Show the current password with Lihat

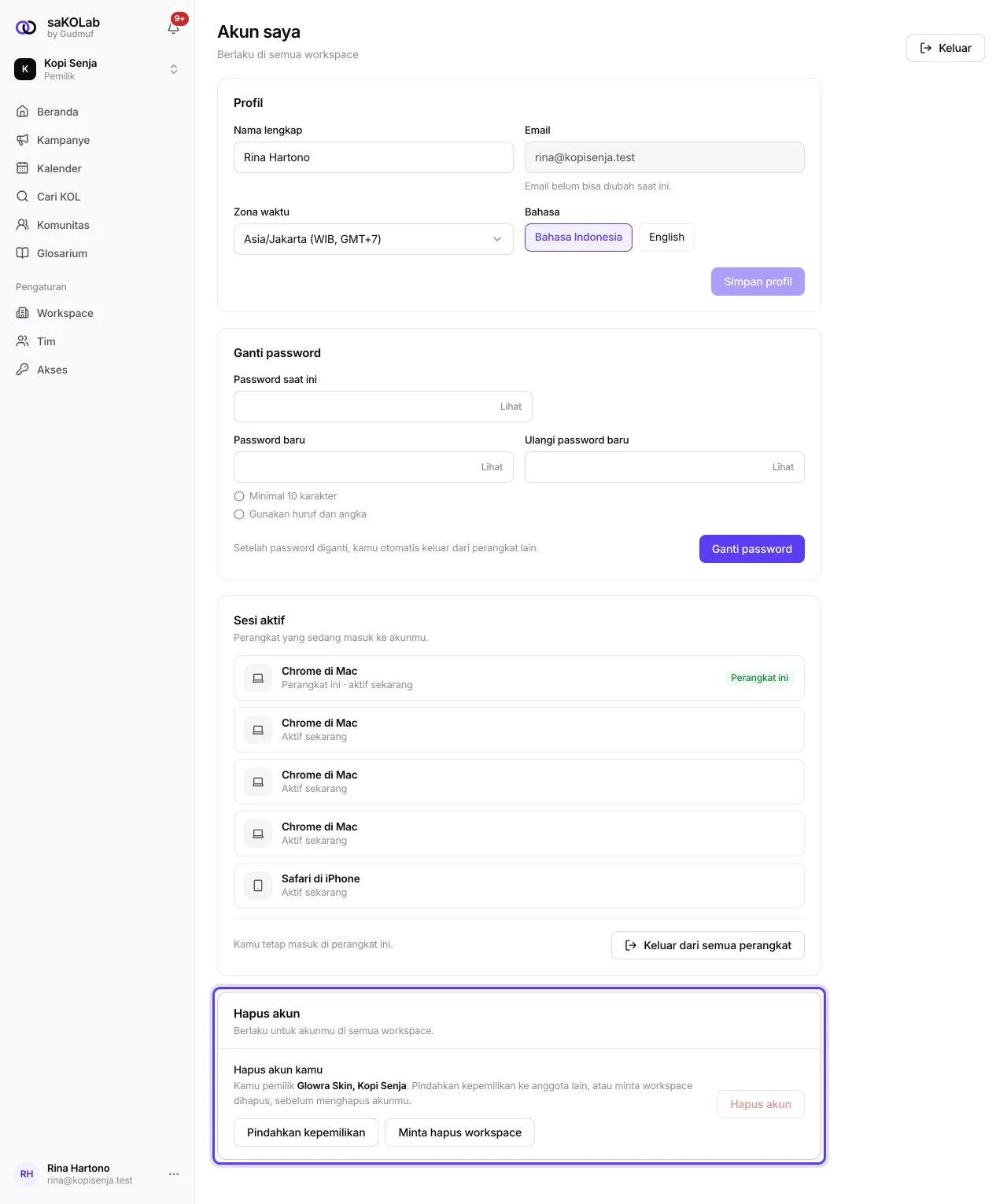click(511, 407)
